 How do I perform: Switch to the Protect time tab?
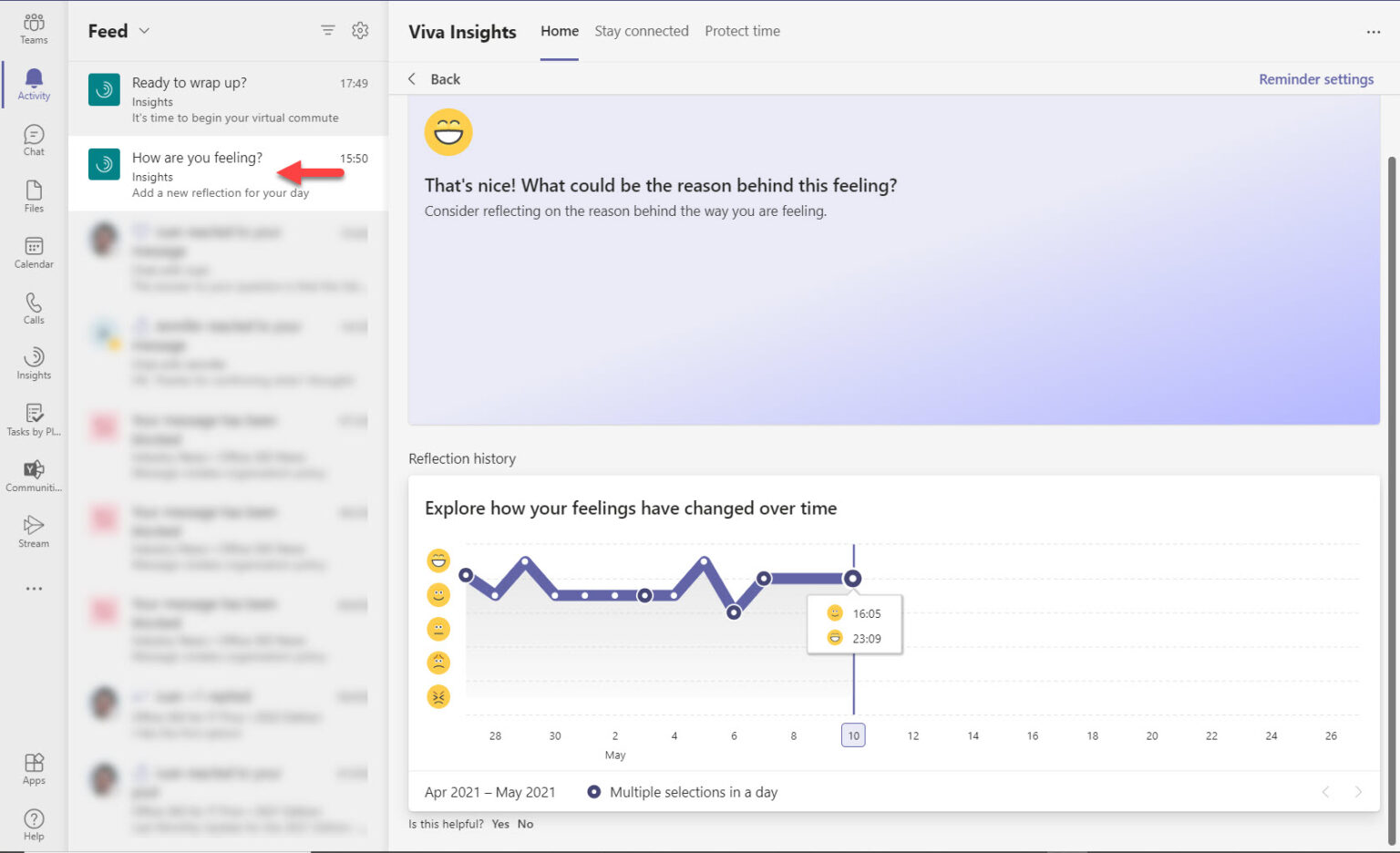pos(742,30)
